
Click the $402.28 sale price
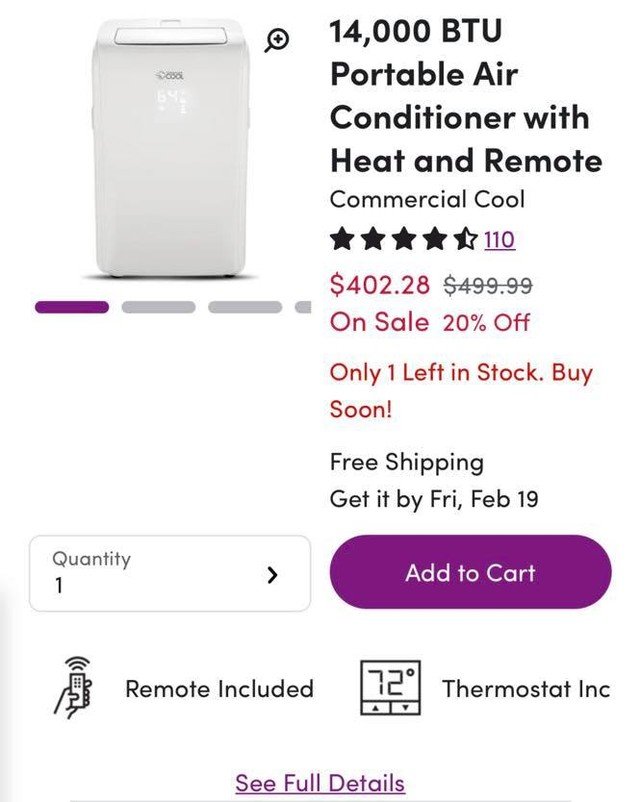[x=380, y=285]
